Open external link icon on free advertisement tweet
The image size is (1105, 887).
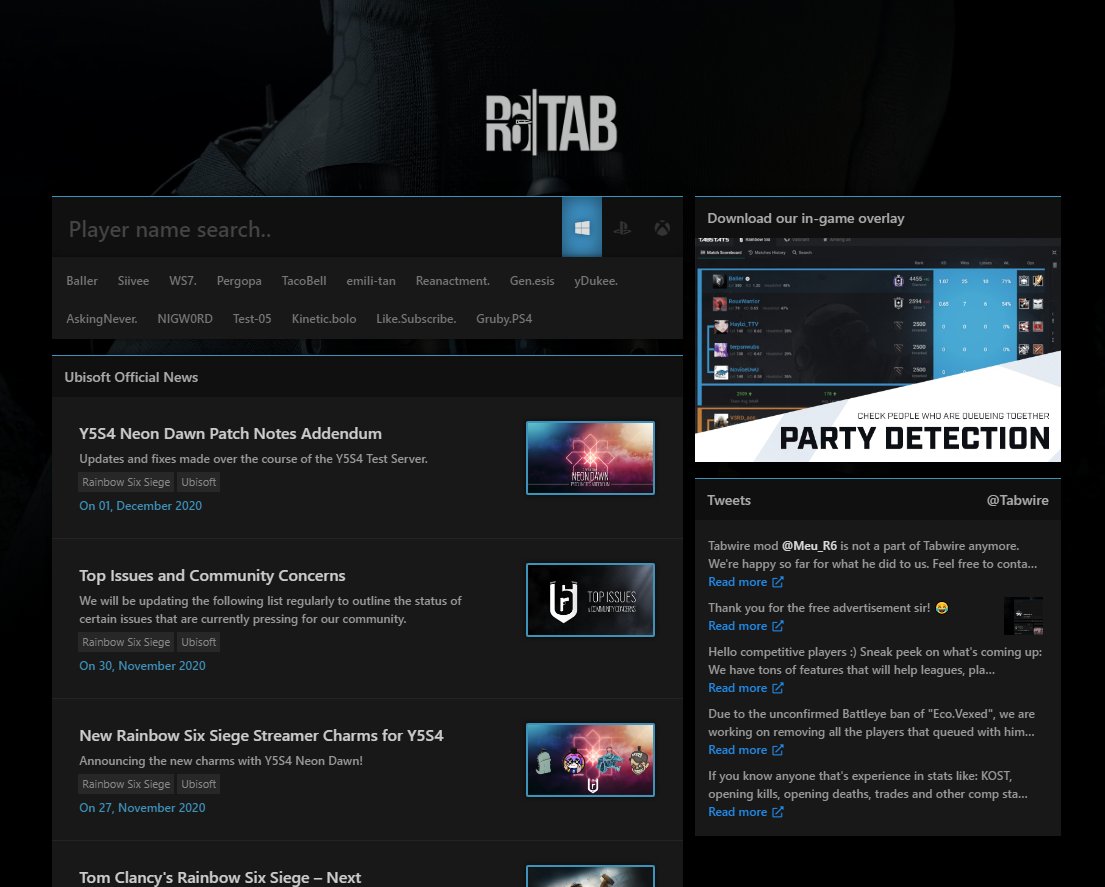pyautogui.click(x=777, y=626)
